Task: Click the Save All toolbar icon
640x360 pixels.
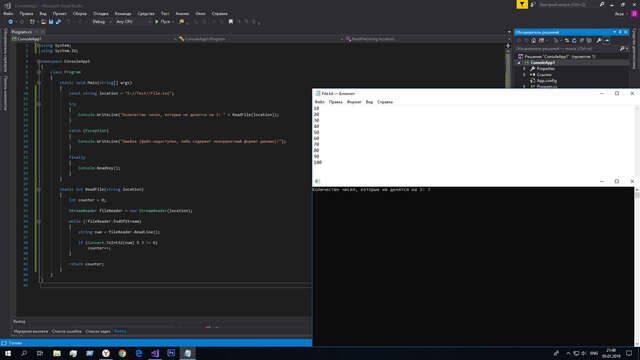Action: click(x=58, y=22)
